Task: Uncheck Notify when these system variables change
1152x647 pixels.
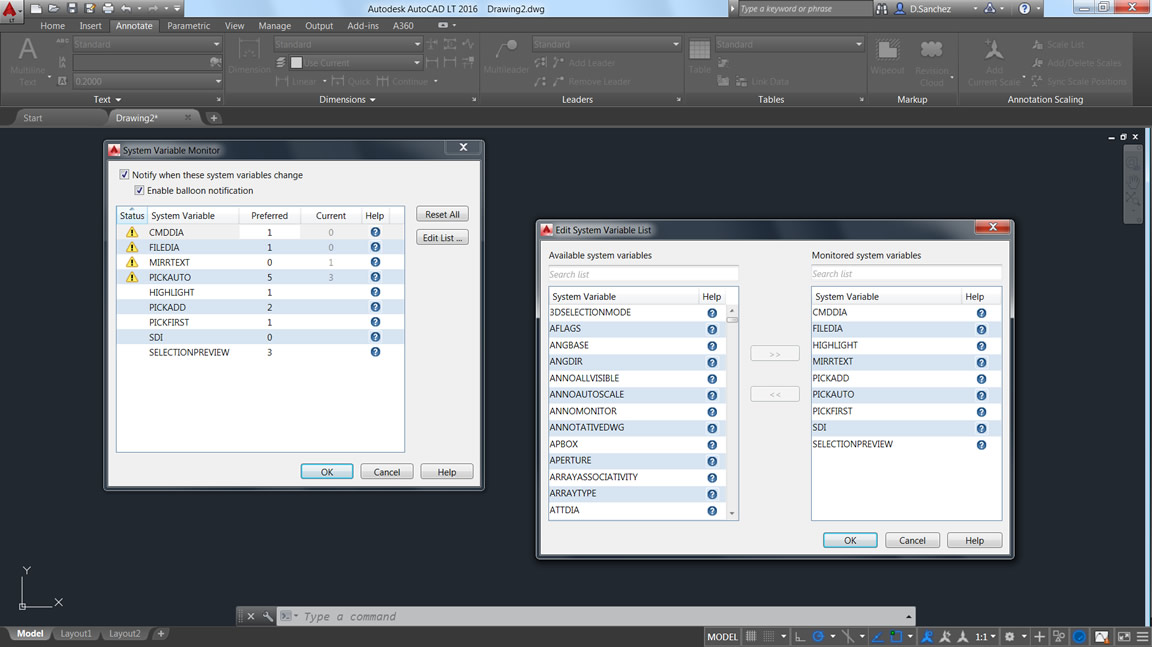Action: pyautogui.click(x=125, y=175)
